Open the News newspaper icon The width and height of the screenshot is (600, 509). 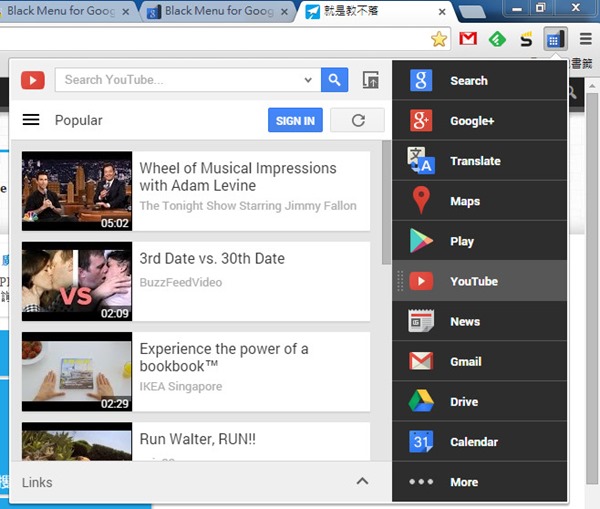pos(421,321)
